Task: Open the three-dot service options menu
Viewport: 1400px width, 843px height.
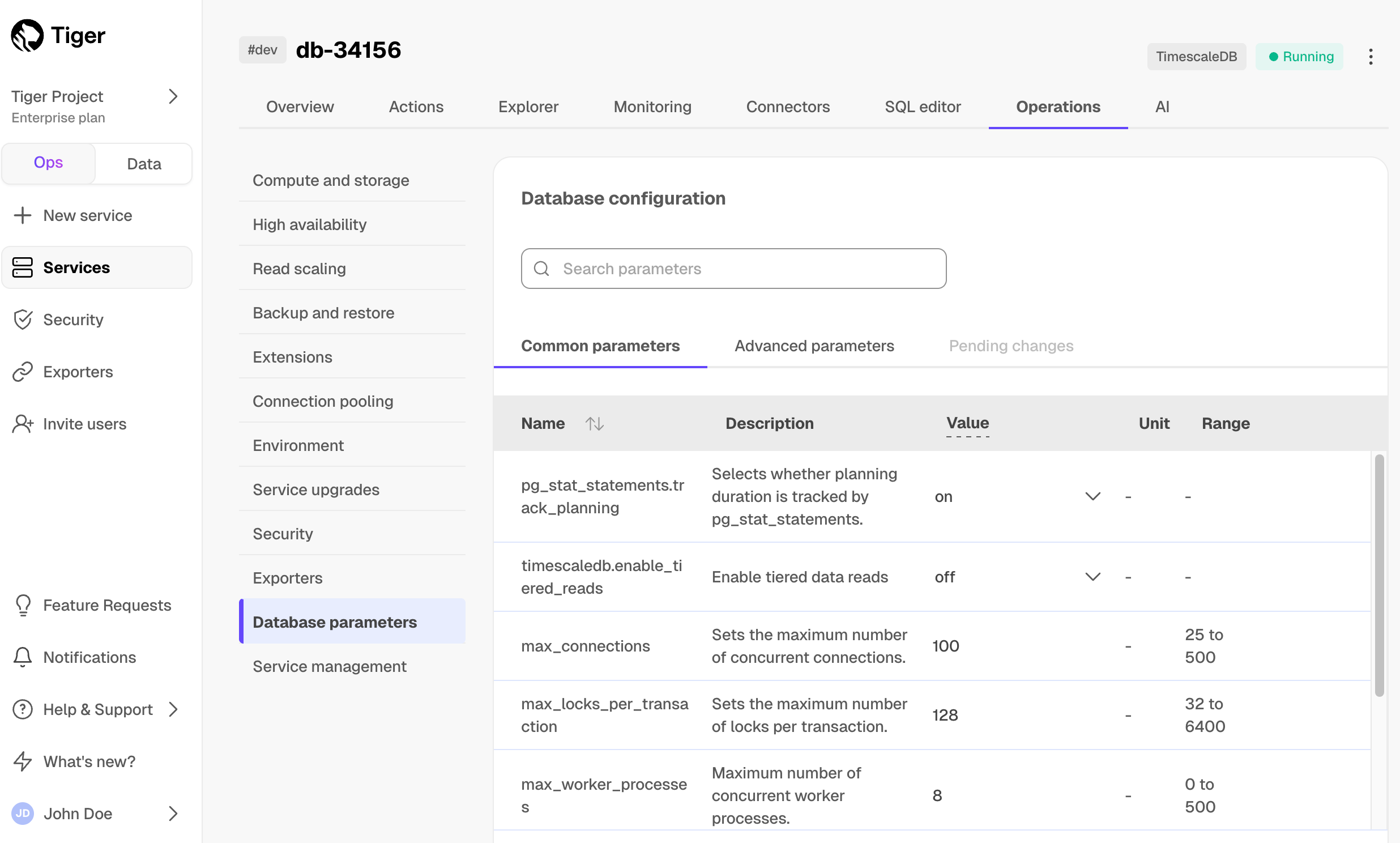Action: [1371, 57]
